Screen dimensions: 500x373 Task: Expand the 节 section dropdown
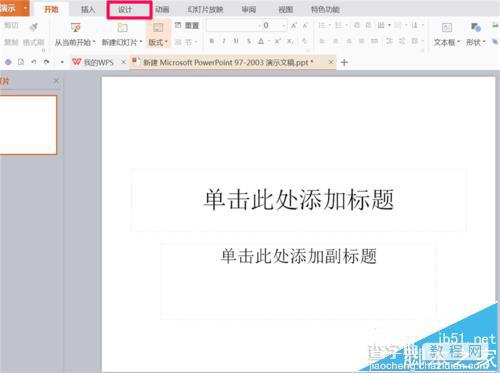tap(196, 42)
